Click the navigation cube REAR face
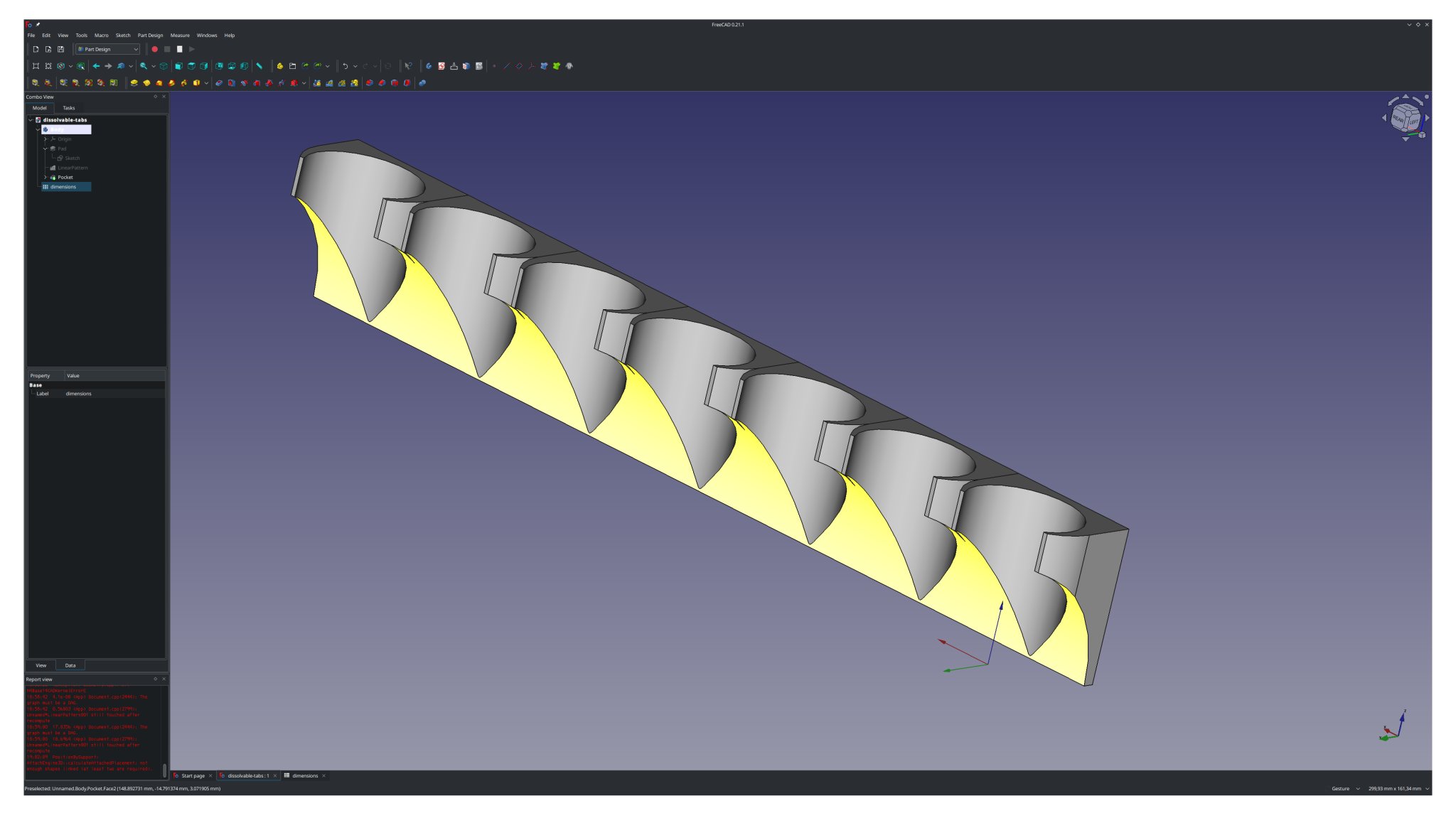 (1398, 119)
